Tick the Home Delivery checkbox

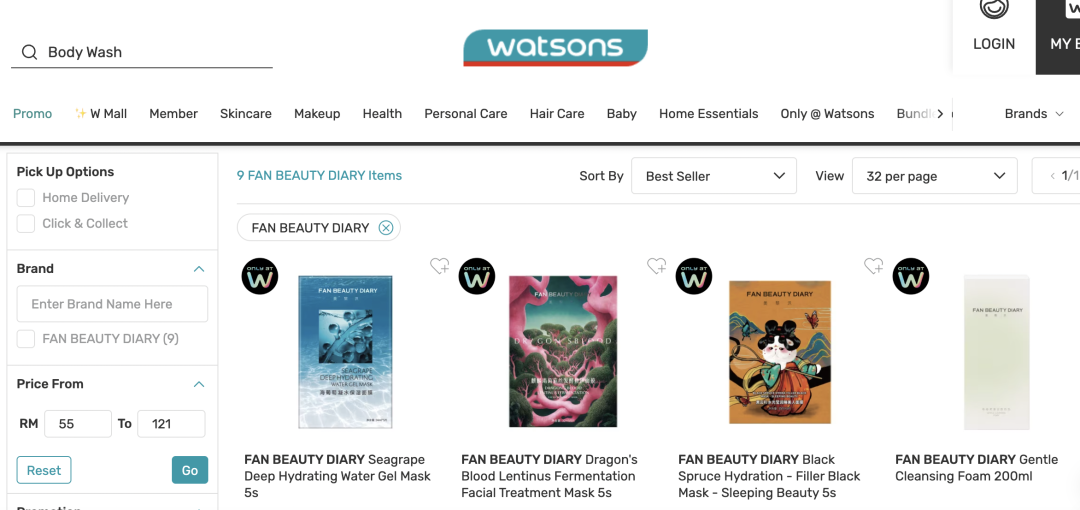[25, 198]
